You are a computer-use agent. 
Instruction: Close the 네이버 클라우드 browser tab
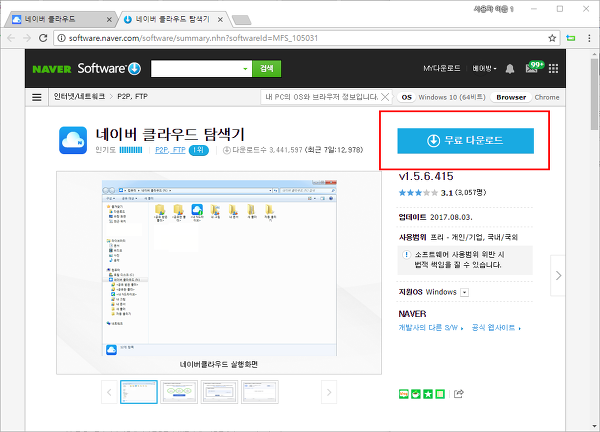pyautogui.click(x=109, y=20)
